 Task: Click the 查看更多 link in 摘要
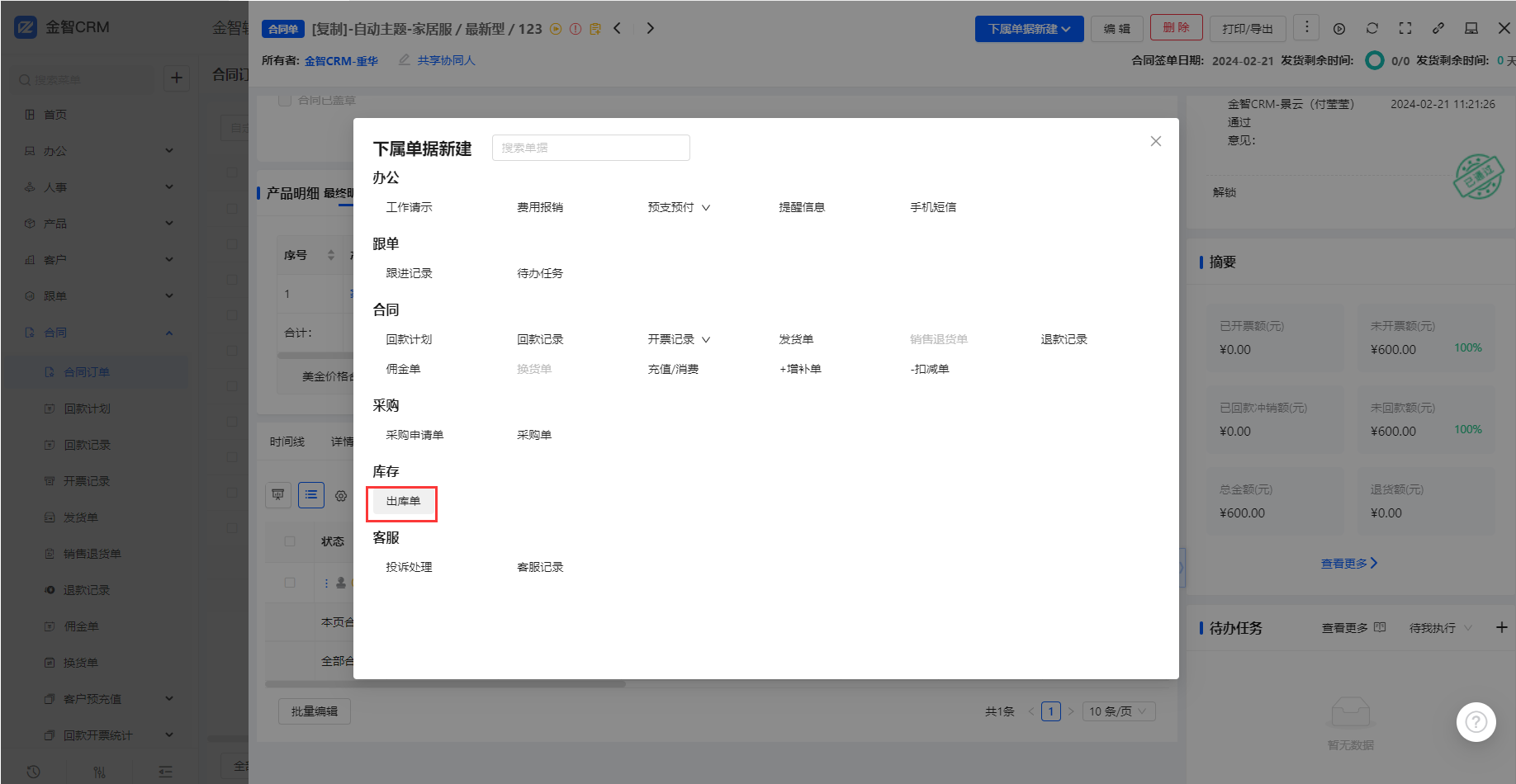(1348, 564)
